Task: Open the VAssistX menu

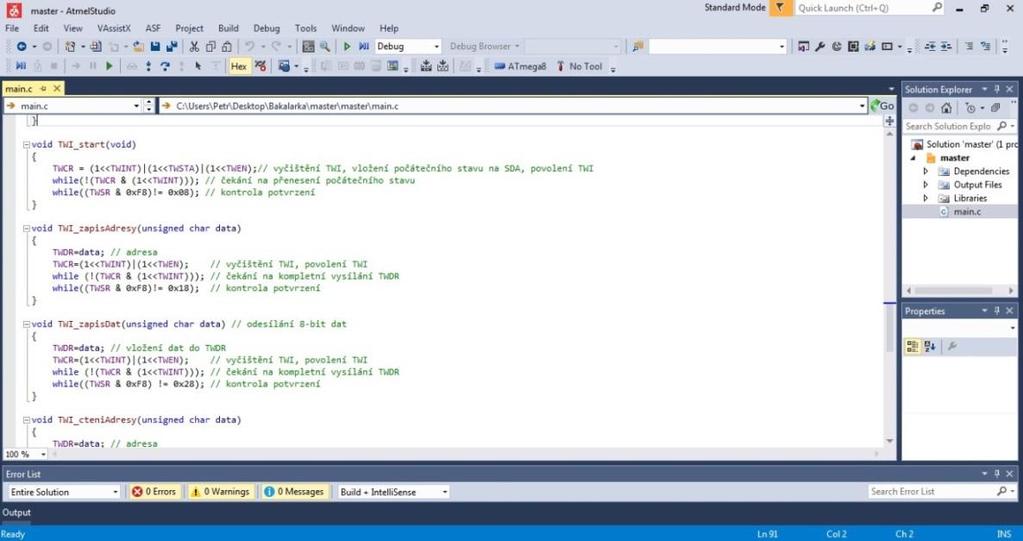Action: coord(114,28)
